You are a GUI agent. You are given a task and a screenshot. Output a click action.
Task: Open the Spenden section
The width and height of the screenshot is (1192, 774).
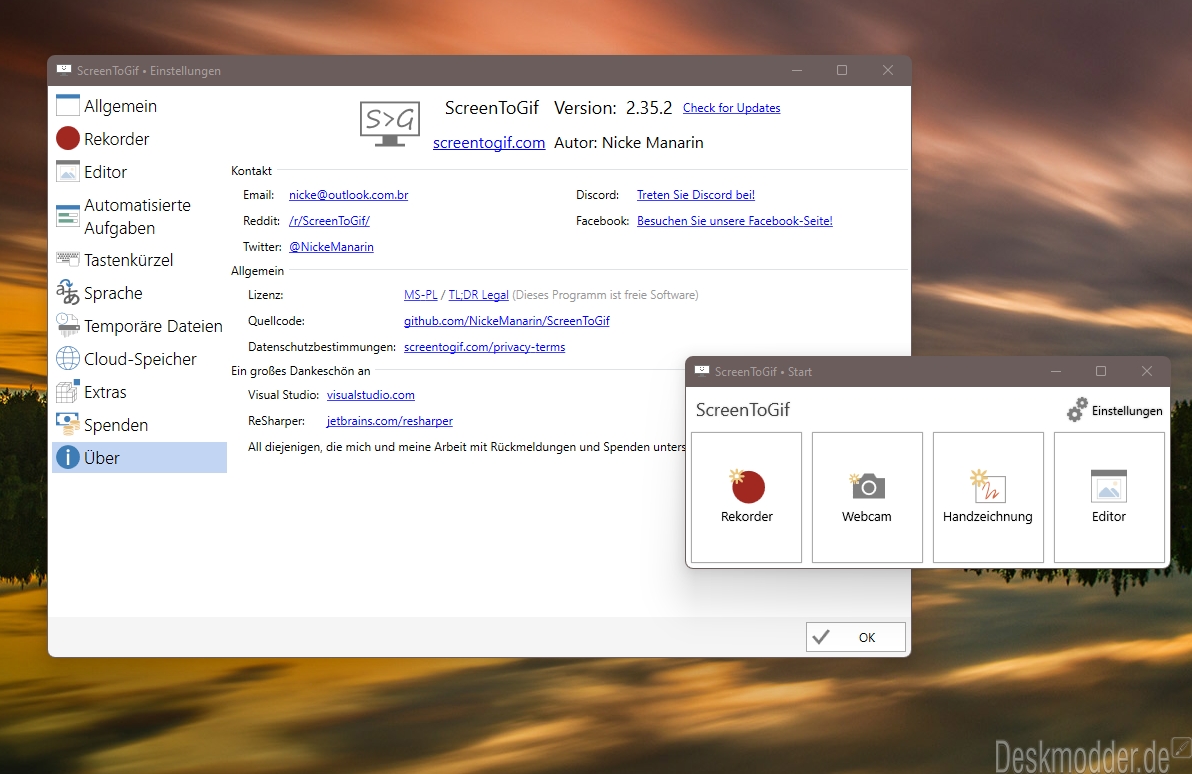point(115,425)
